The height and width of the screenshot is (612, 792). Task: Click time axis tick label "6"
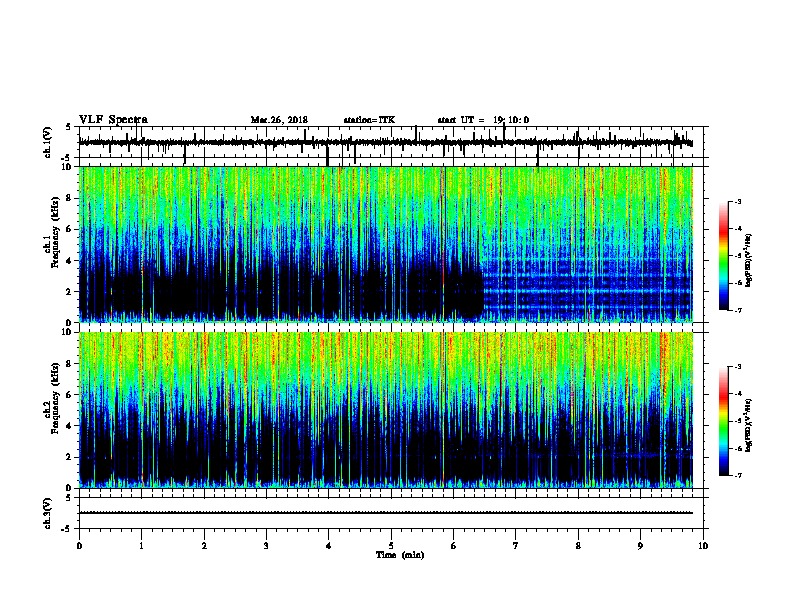pyautogui.click(x=454, y=546)
